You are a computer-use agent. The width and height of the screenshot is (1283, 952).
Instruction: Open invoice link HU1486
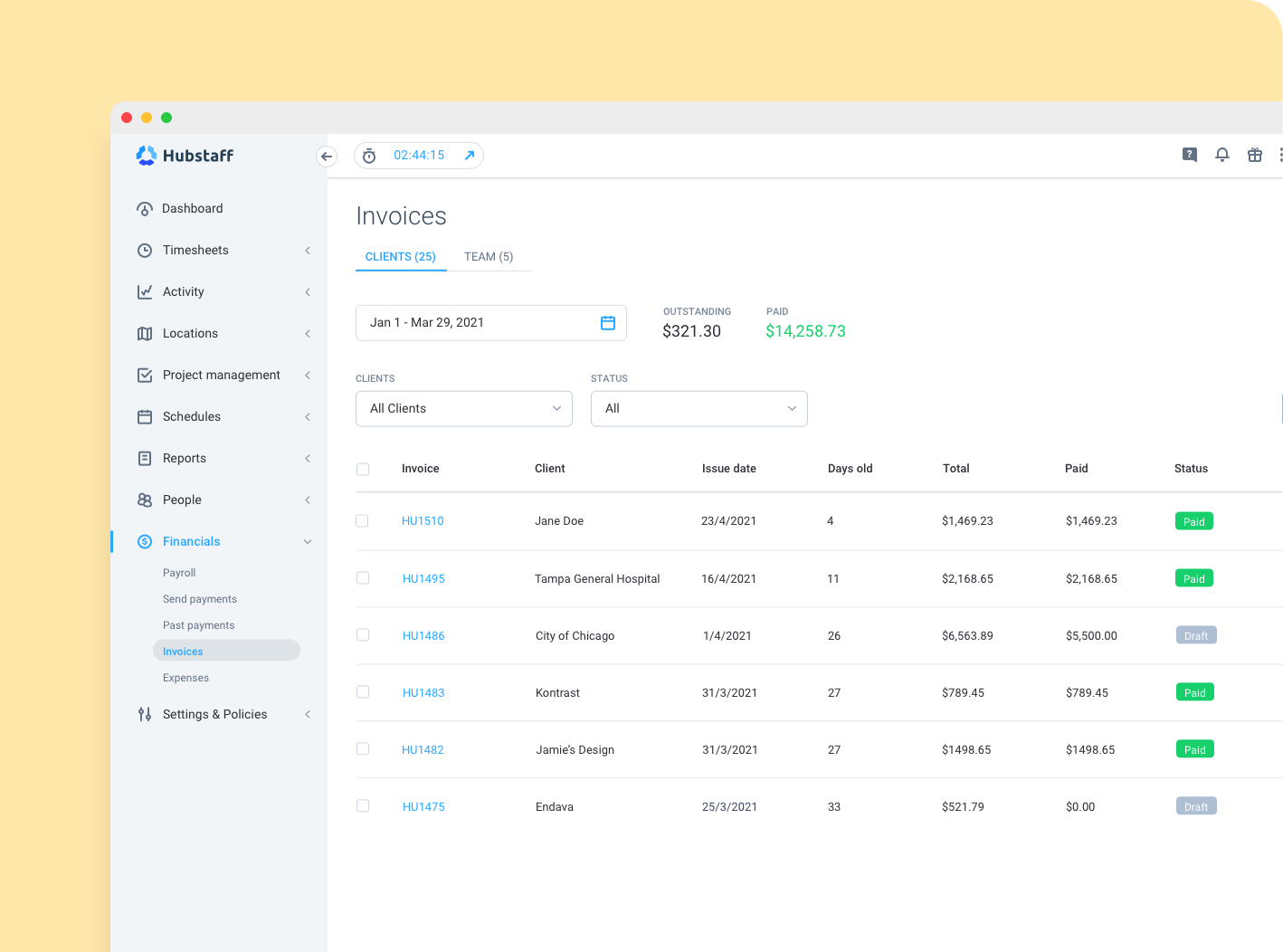[x=423, y=636]
